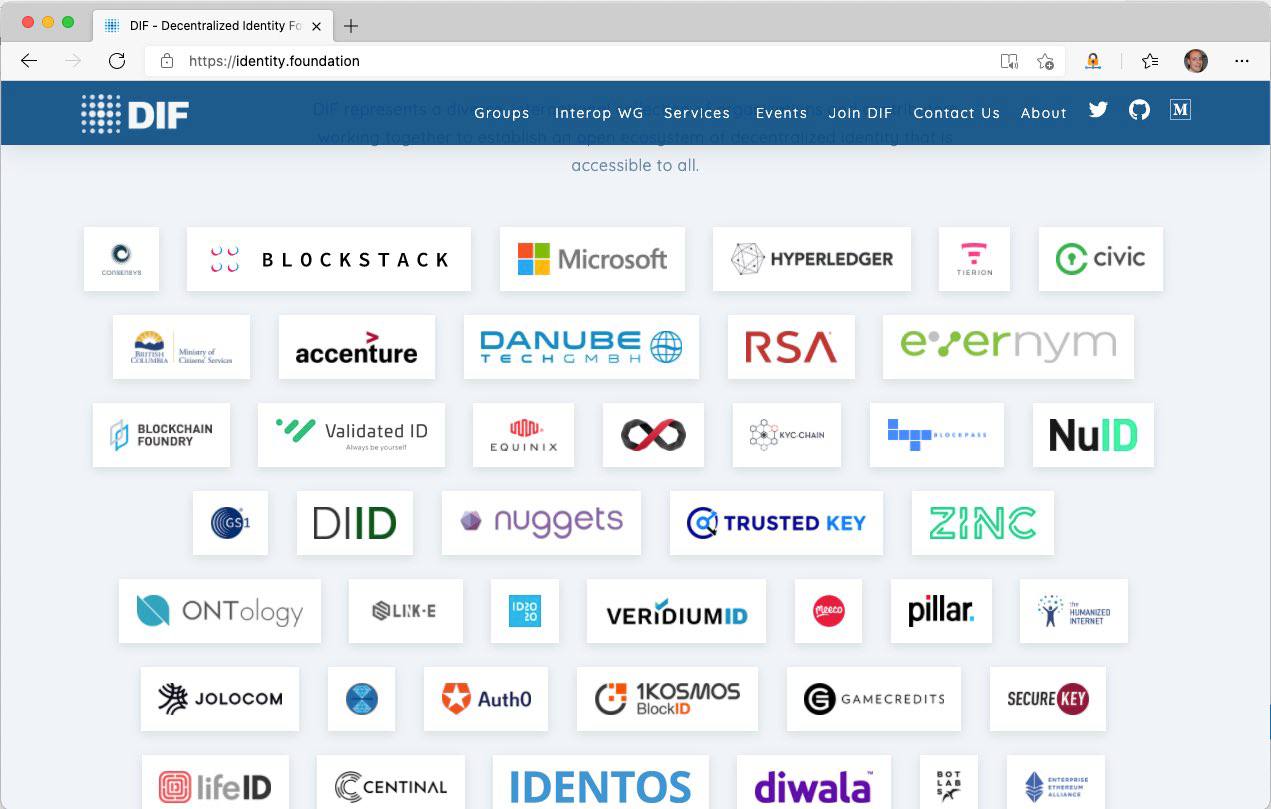Close the DIF browser tab
Screen dimensions: 1271x809
pos(316,26)
